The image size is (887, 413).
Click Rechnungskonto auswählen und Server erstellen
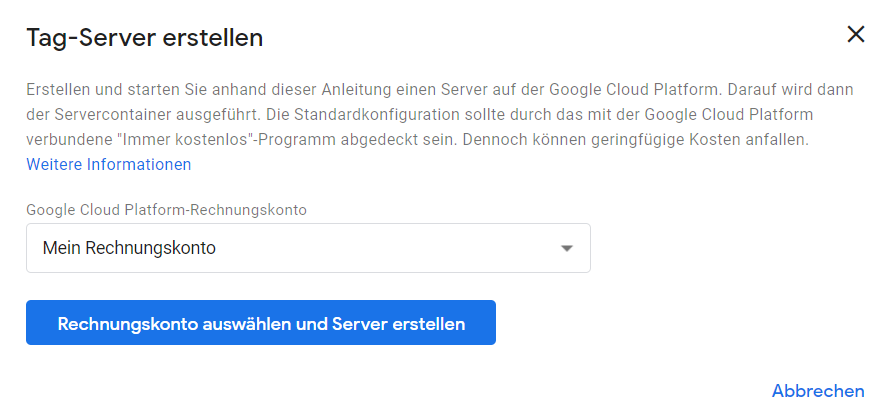261,322
